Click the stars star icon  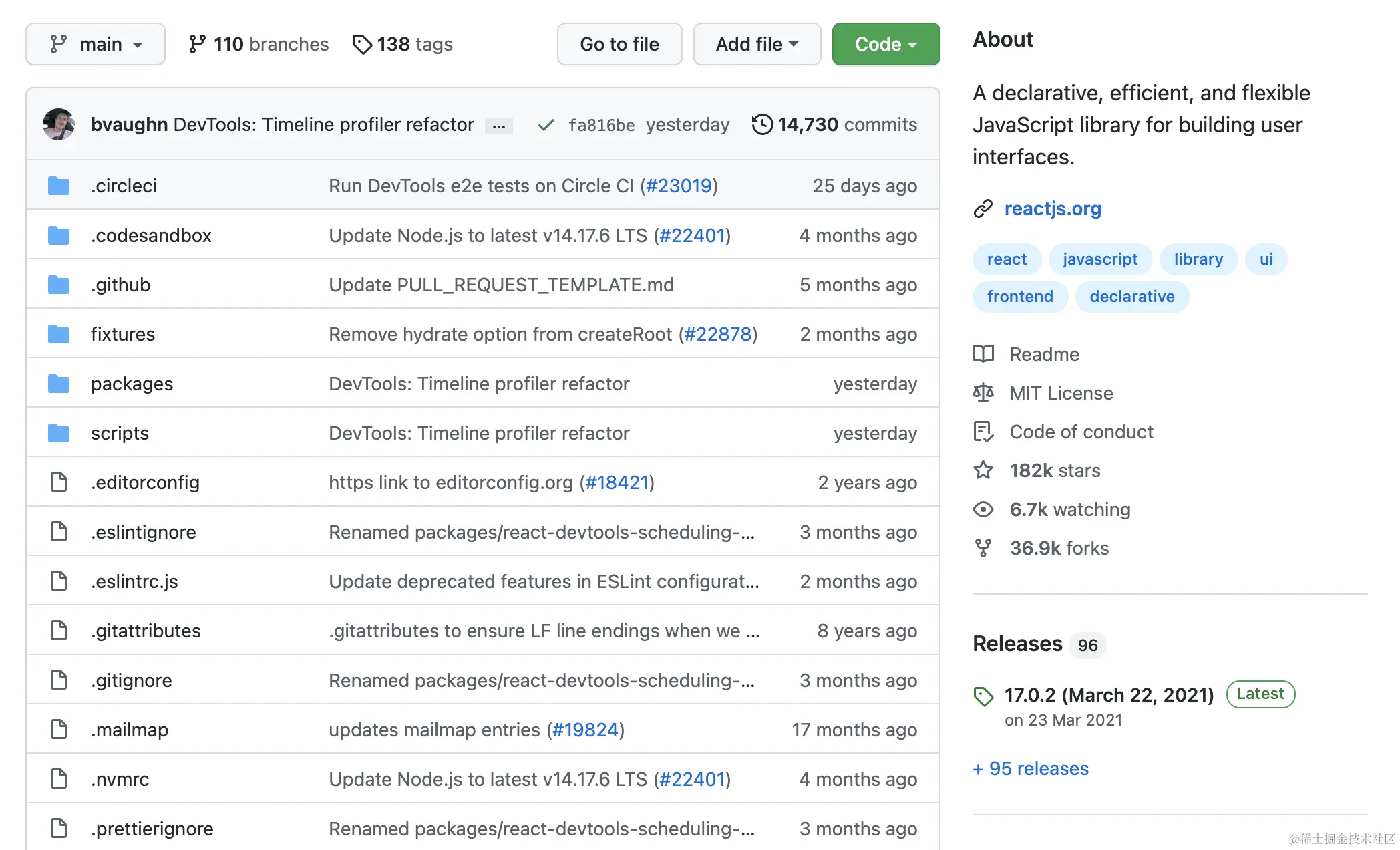pyautogui.click(x=983, y=470)
